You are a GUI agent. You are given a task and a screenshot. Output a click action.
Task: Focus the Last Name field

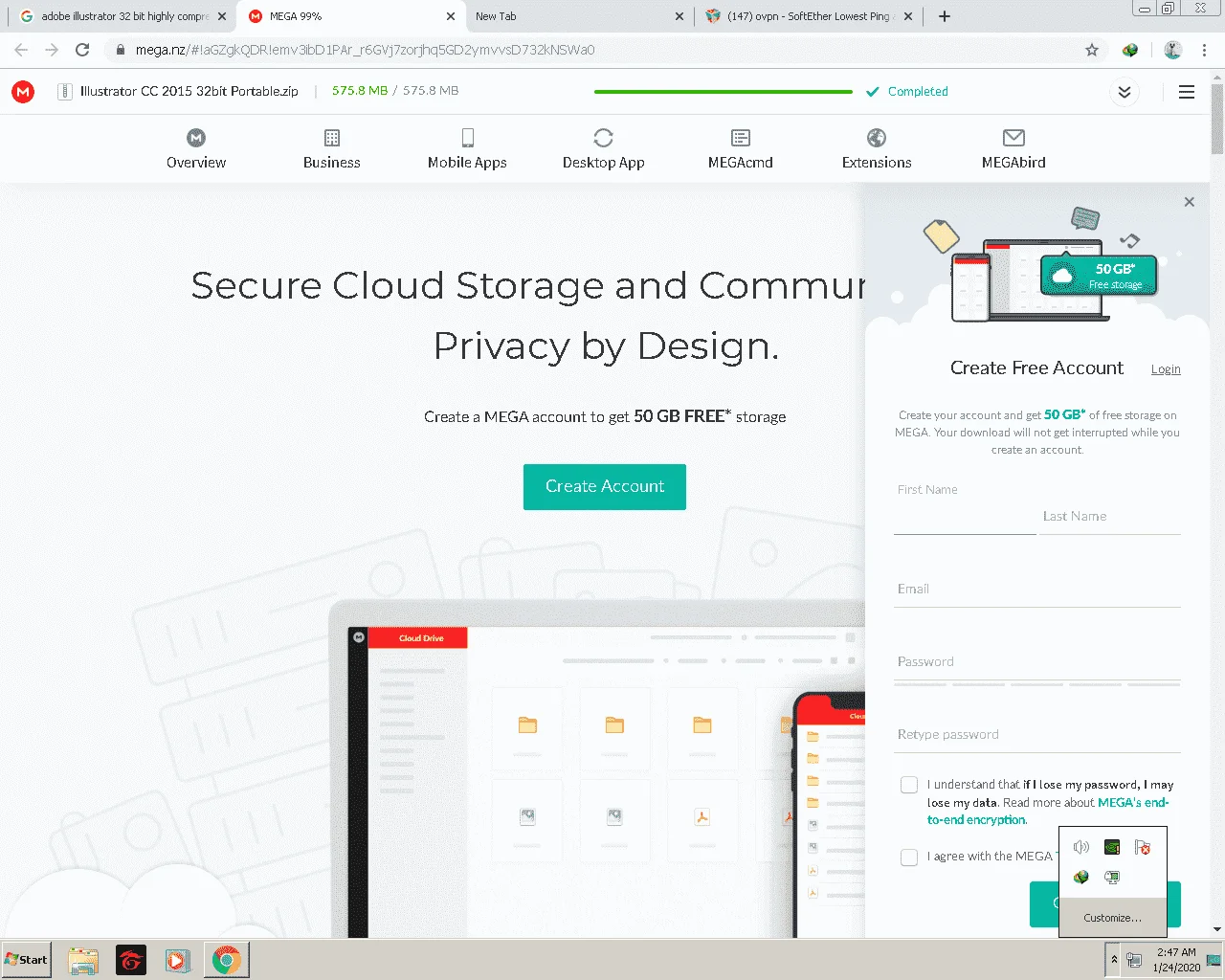click(1110, 517)
